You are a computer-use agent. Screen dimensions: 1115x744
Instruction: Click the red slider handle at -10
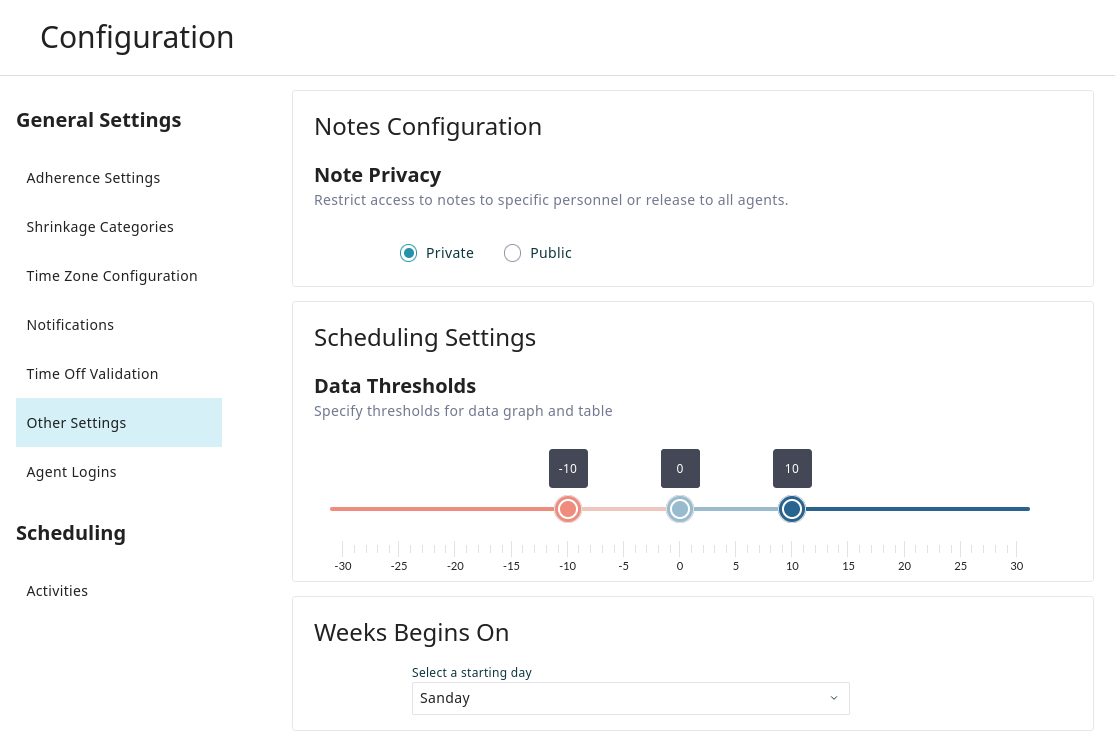click(x=568, y=509)
